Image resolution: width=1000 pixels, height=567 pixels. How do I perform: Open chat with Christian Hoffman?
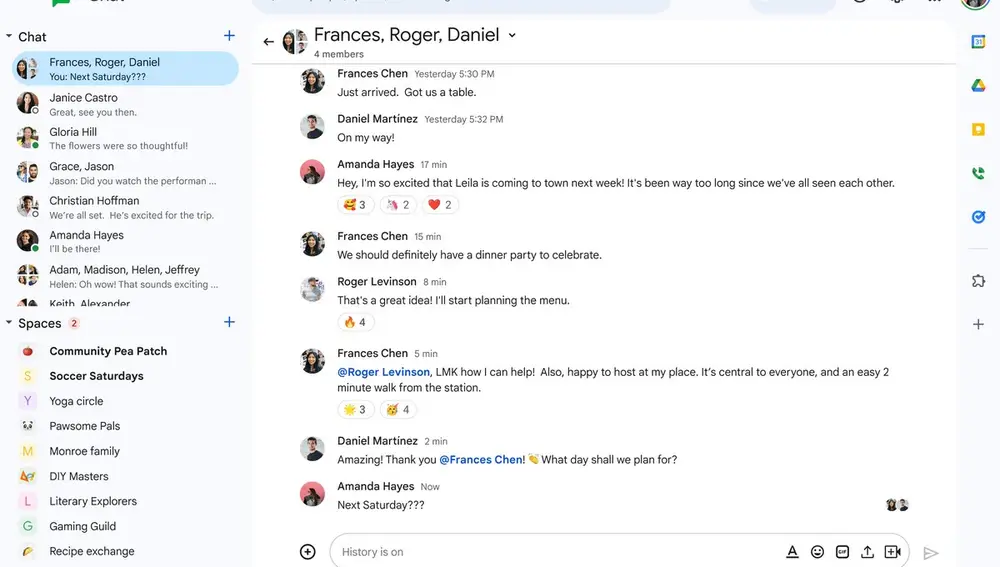point(125,207)
